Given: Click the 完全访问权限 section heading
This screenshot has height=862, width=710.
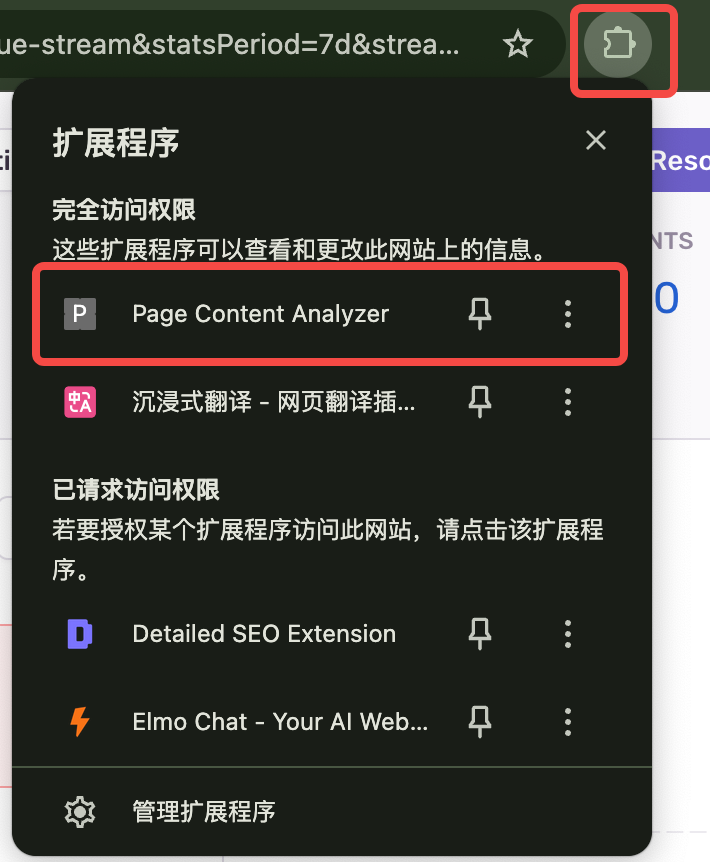Looking at the screenshot, I should tap(124, 209).
